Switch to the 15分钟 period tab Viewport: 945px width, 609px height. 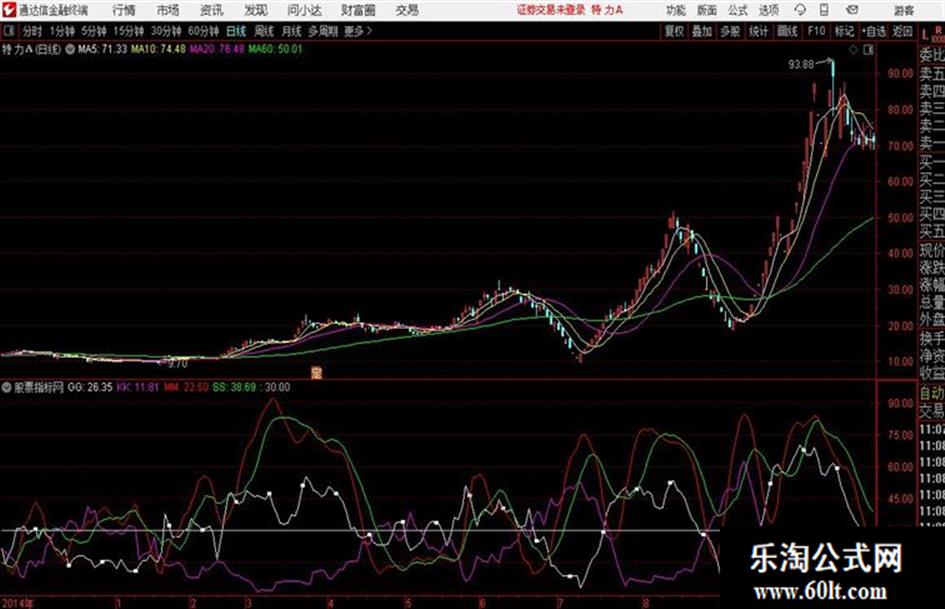coord(129,31)
